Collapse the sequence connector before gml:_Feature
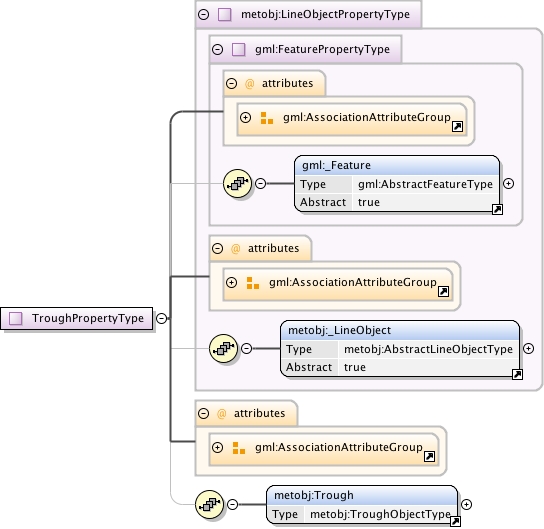 [x=260, y=183]
